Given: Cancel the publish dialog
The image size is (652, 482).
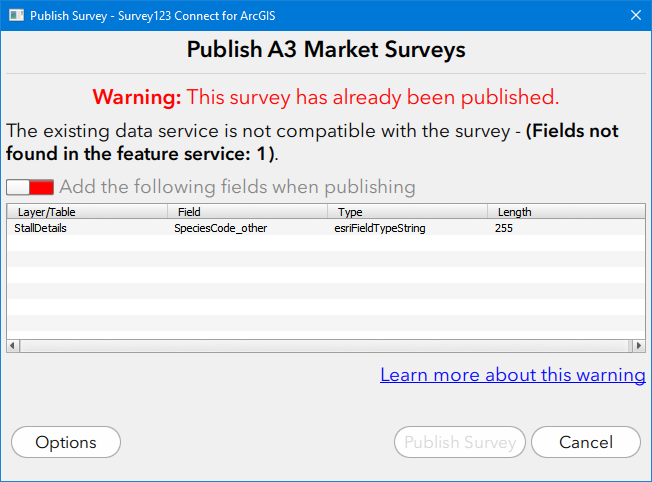Looking at the screenshot, I should 586,442.
